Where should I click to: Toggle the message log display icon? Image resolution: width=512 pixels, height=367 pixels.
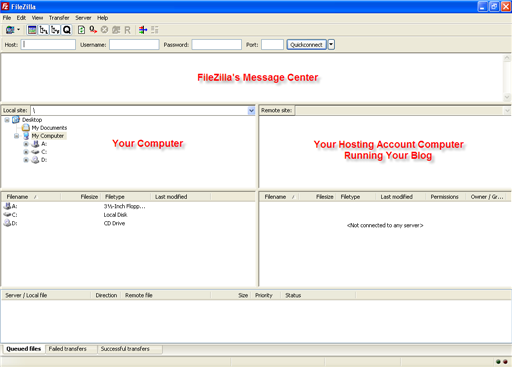point(32,30)
